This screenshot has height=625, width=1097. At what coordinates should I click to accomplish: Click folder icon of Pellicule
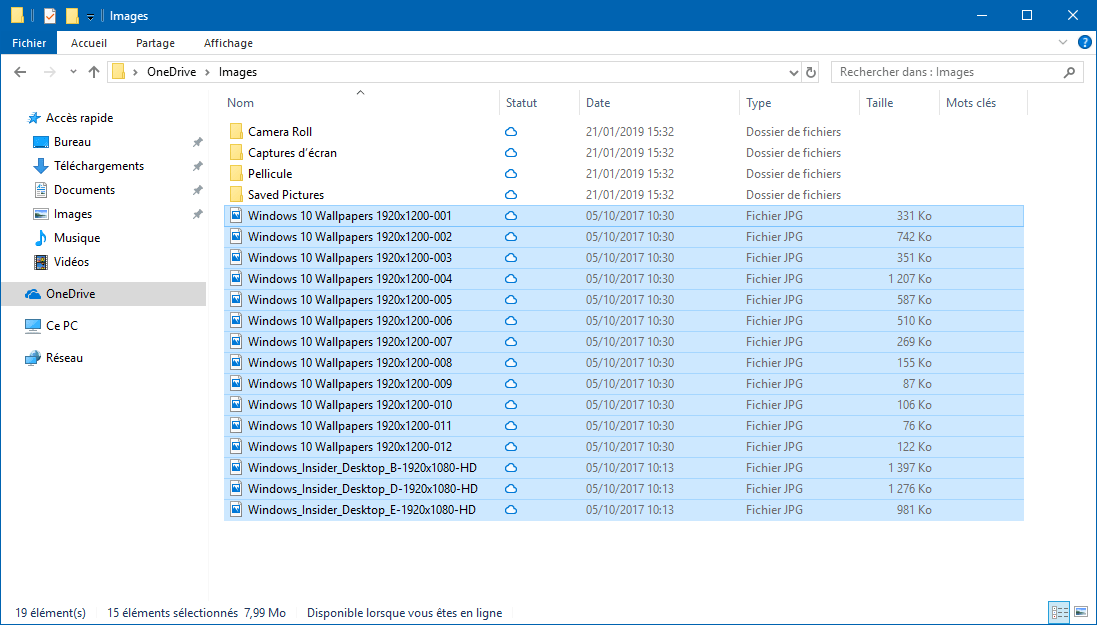pos(236,174)
